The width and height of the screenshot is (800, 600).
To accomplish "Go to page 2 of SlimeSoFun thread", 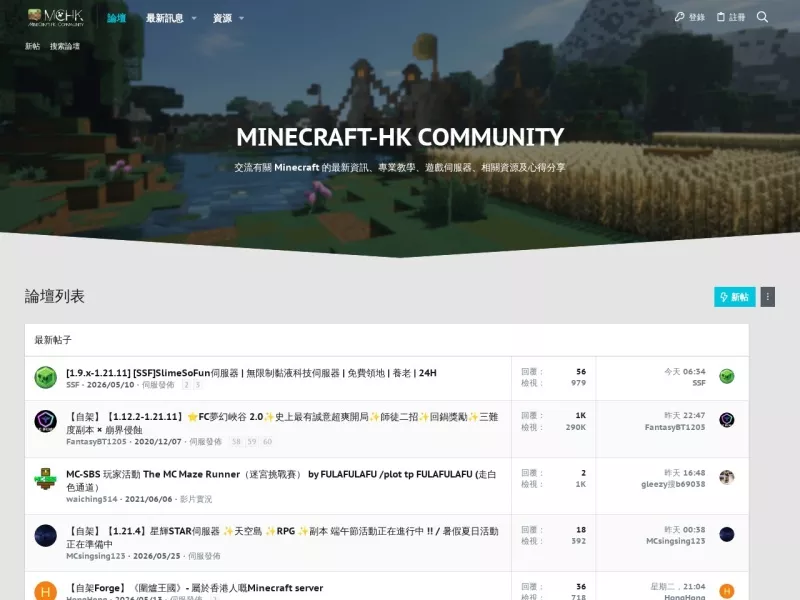I will [187, 385].
